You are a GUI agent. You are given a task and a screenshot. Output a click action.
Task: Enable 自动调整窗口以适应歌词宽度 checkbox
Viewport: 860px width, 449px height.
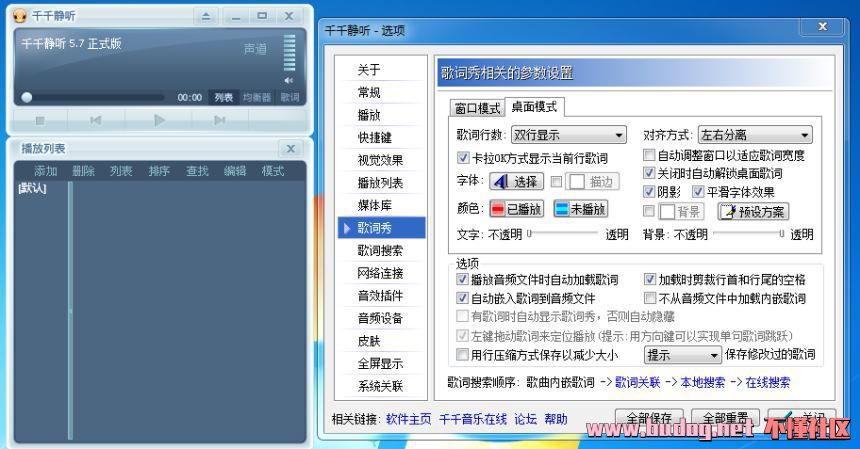point(649,156)
